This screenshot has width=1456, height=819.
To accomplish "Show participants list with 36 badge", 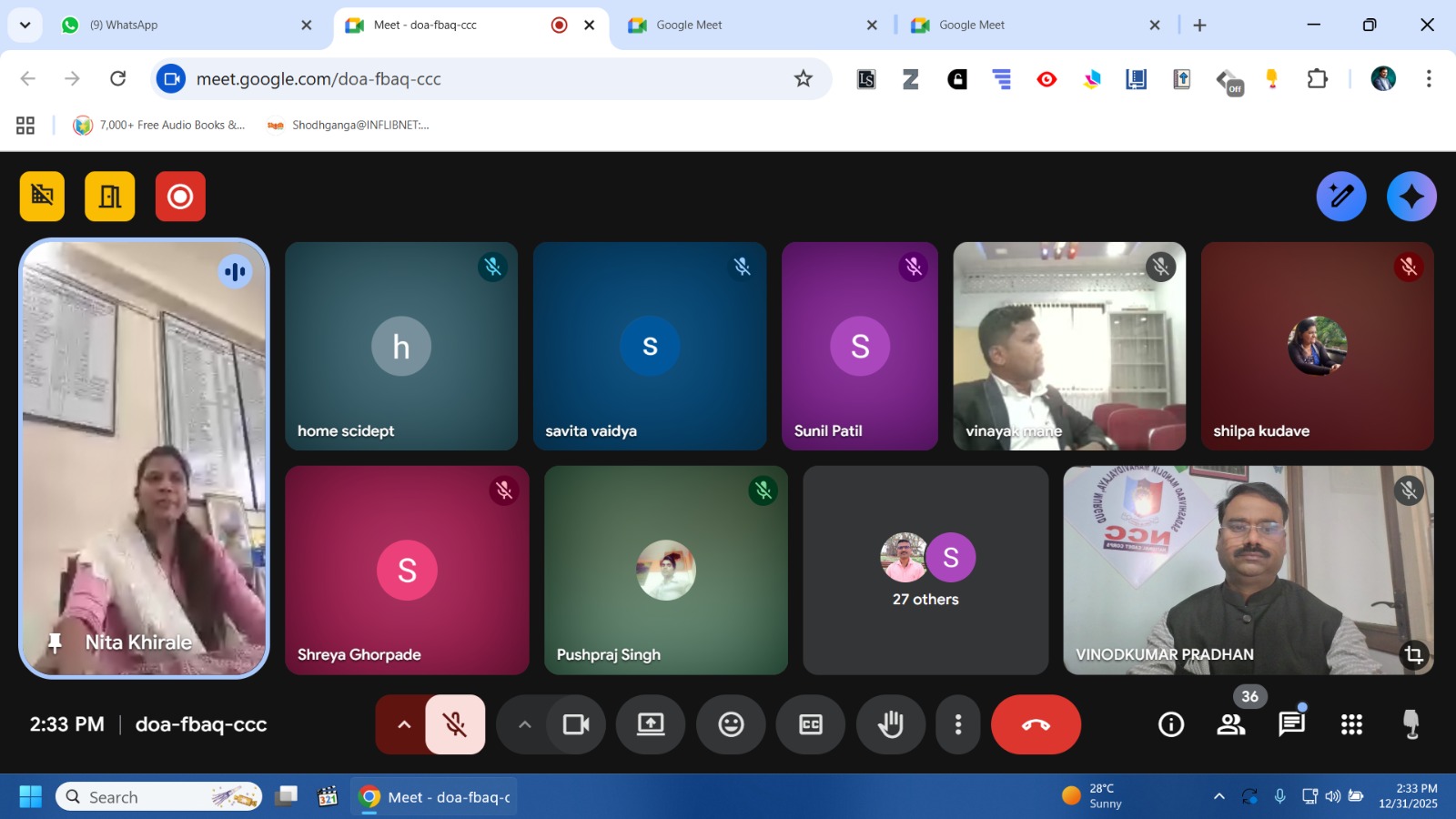I will pyautogui.click(x=1231, y=724).
